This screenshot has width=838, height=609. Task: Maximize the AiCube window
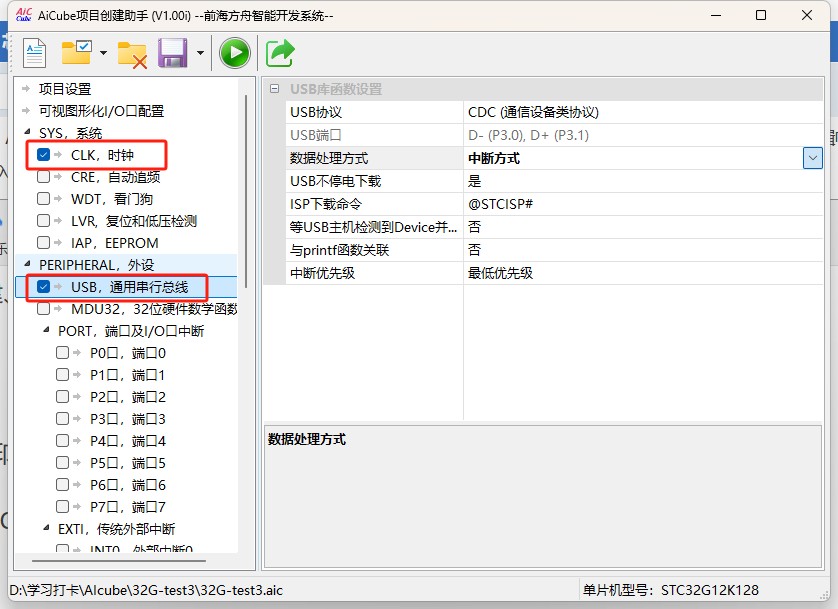click(x=761, y=15)
